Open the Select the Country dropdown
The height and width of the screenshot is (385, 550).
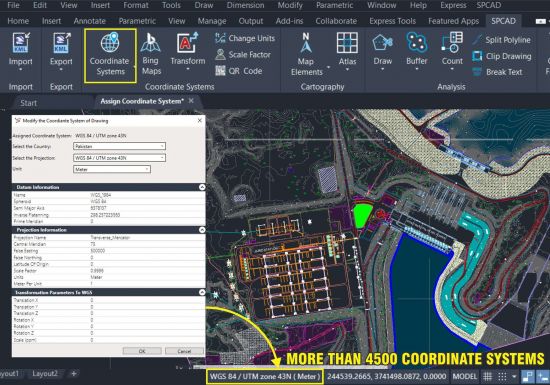(119, 146)
